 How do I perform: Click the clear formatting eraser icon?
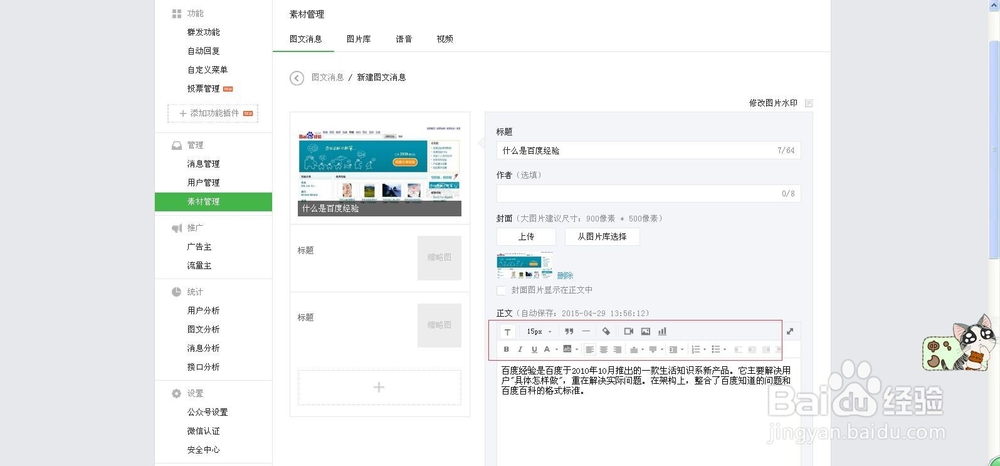tap(606, 331)
